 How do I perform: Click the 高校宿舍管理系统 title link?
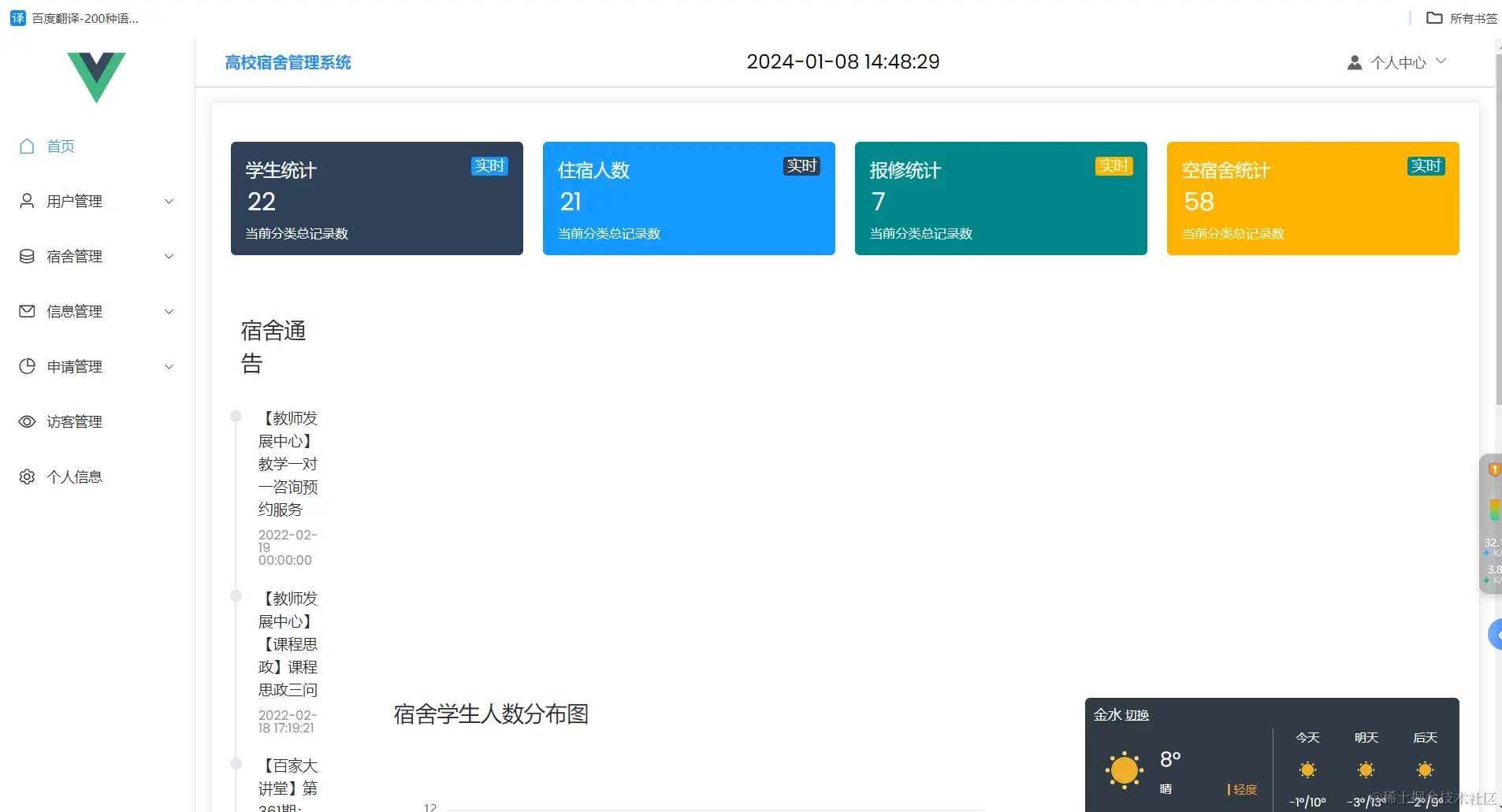pos(288,62)
